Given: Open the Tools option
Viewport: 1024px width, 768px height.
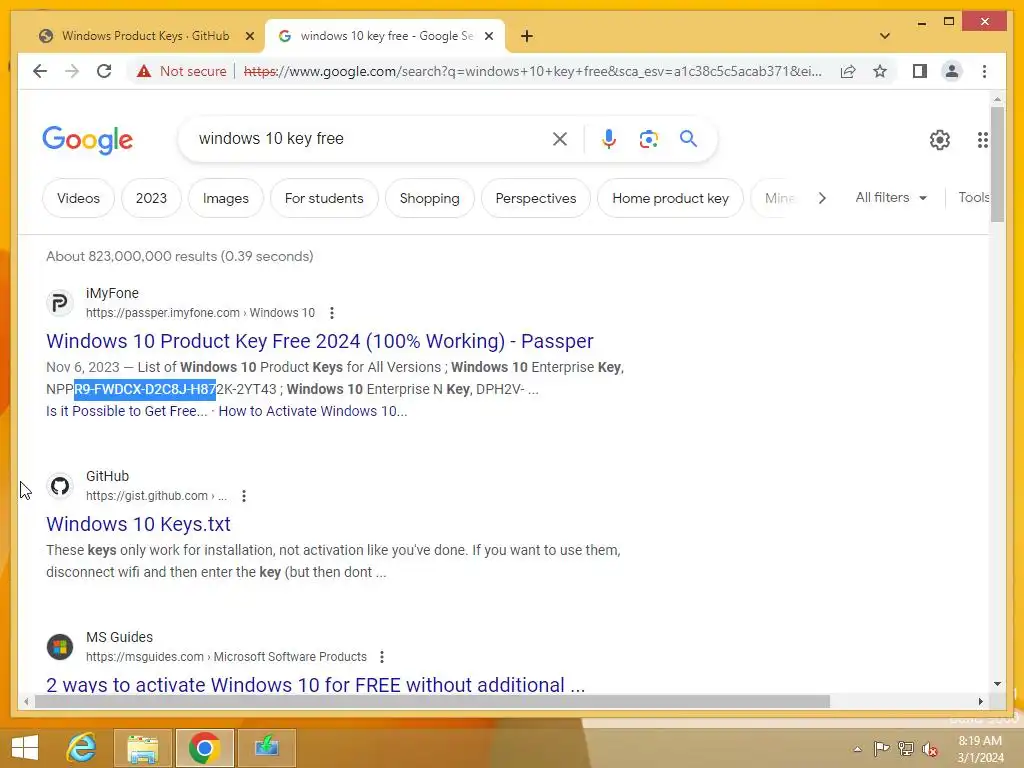Looking at the screenshot, I should tap(974, 197).
